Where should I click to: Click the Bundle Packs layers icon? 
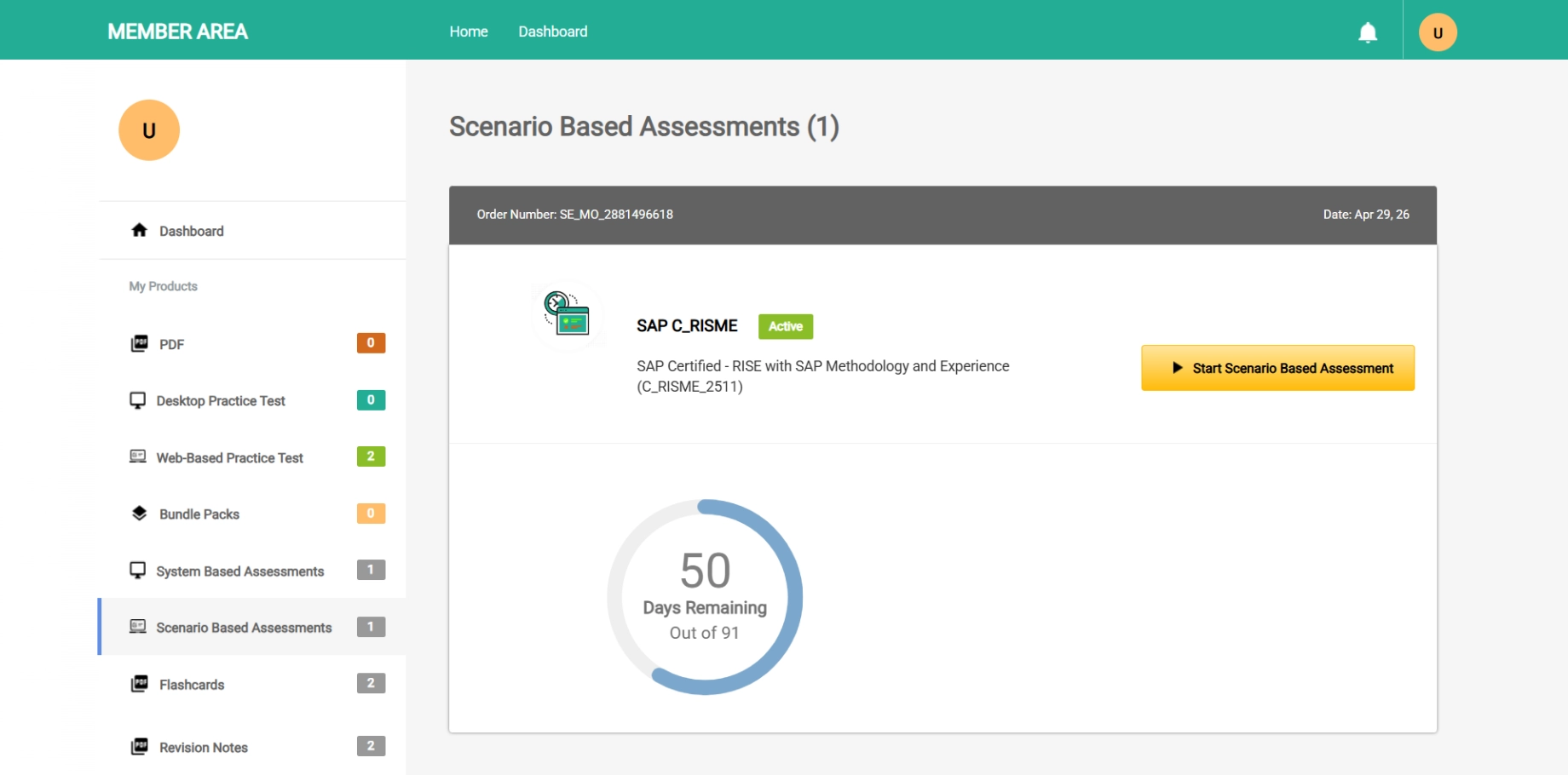[x=140, y=514]
